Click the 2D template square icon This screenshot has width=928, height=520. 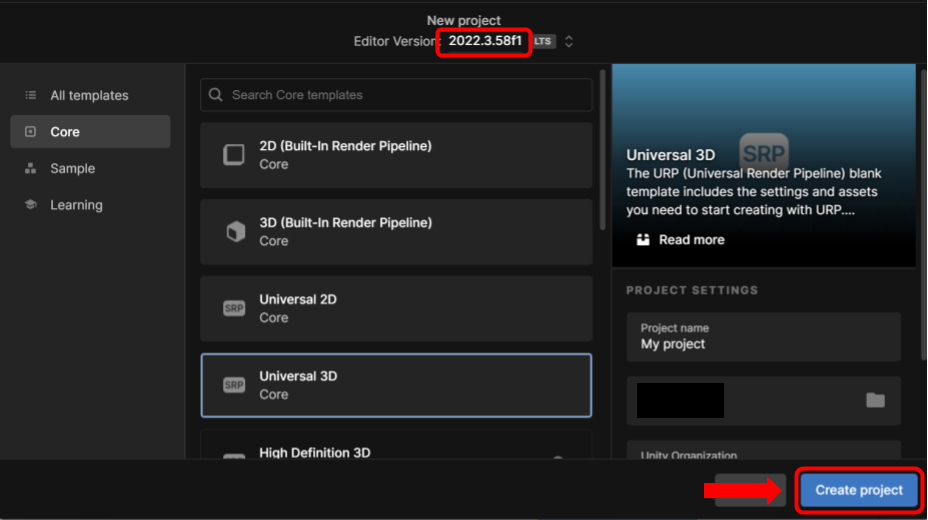coord(234,155)
